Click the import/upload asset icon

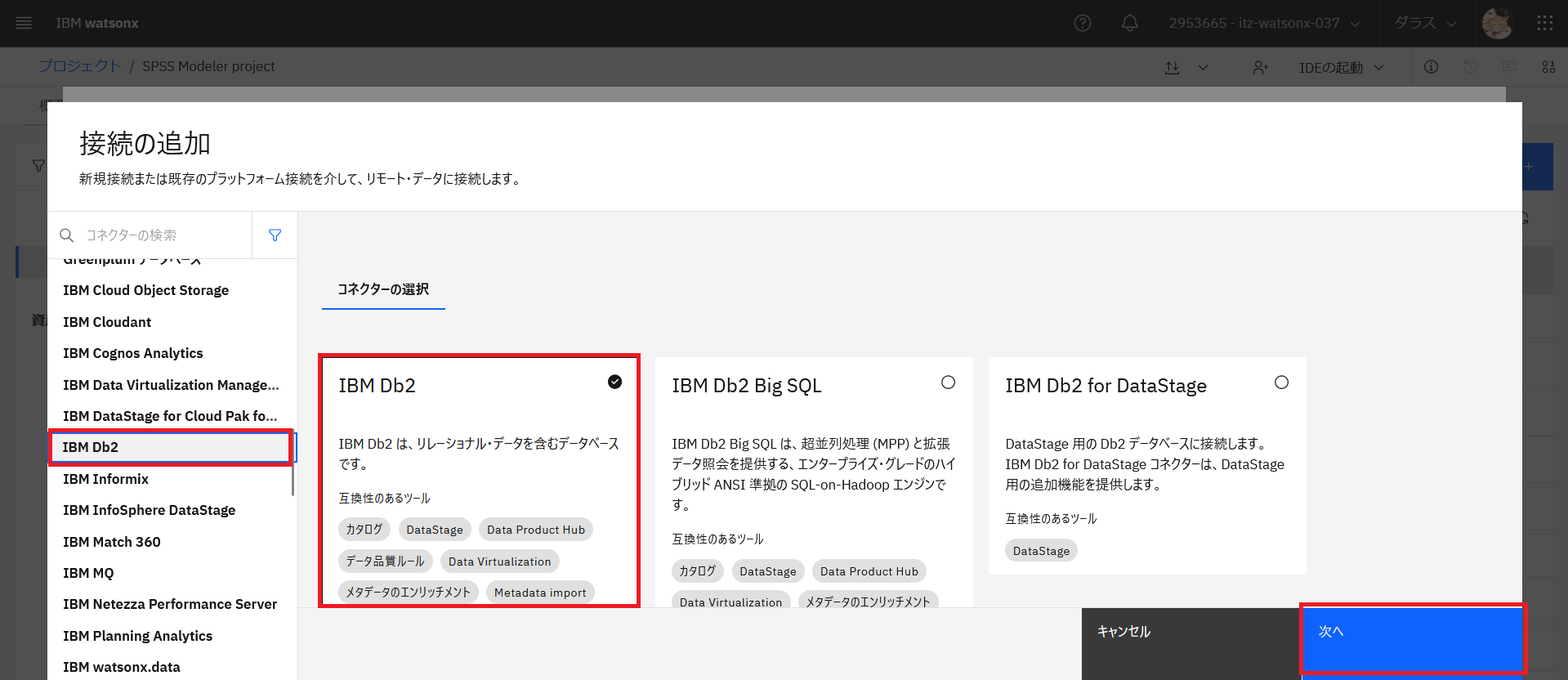tap(1173, 67)
